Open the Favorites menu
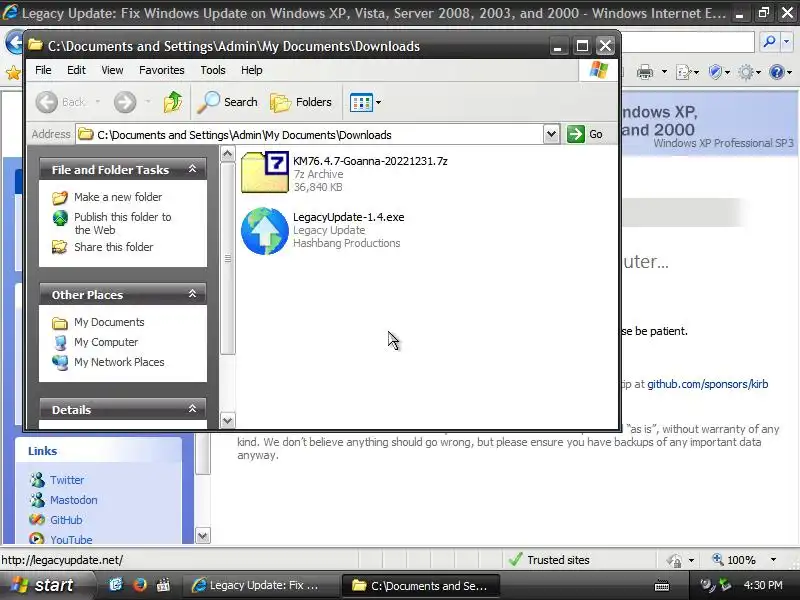This screenshot has width=800, height=600. 161,70
